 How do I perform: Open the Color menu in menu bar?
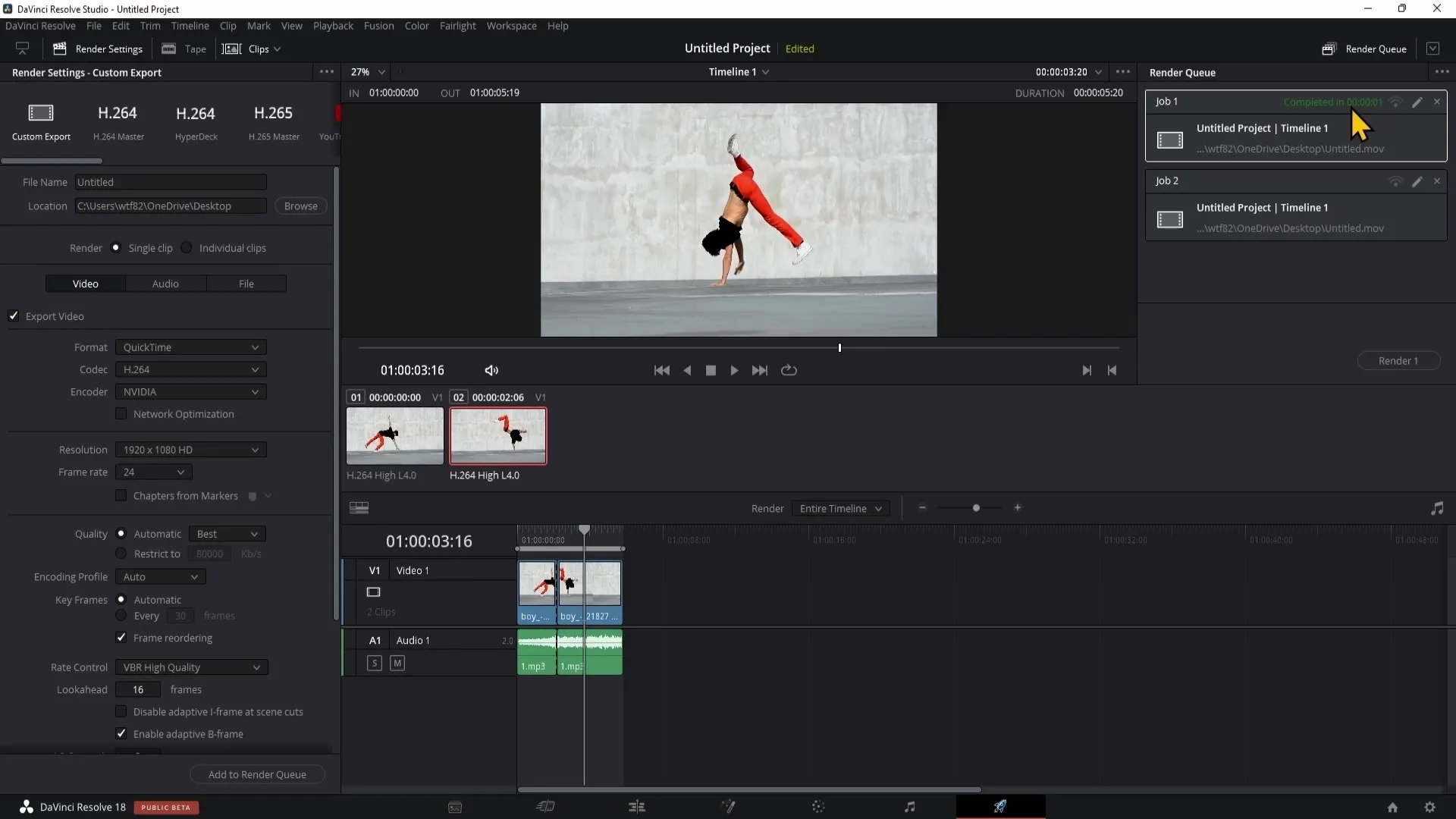(x=417, y=25)
